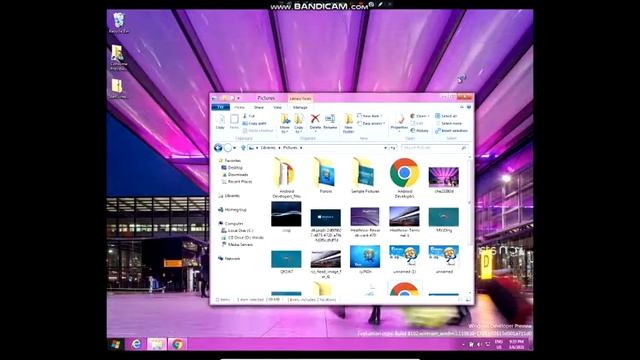
Task: Click the Back navigation button
Action: (218, 148)
